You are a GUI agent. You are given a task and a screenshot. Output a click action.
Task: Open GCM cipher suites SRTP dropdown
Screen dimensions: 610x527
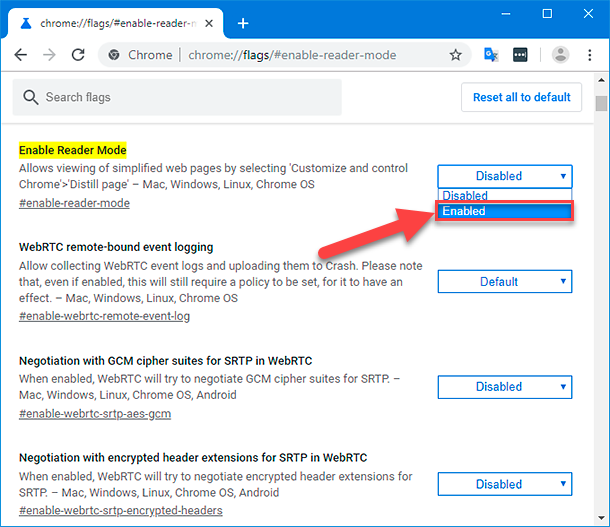504,387
